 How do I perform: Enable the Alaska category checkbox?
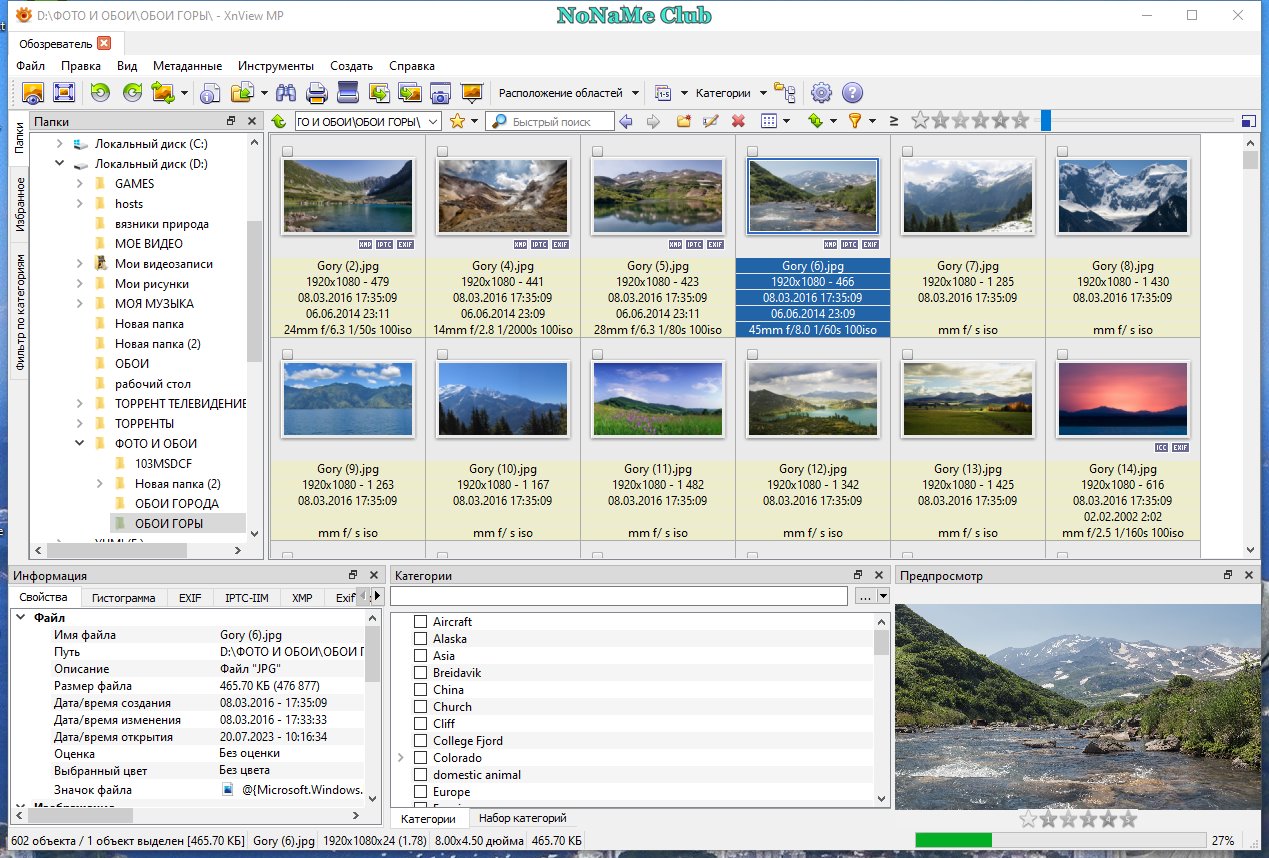[420, 639]
